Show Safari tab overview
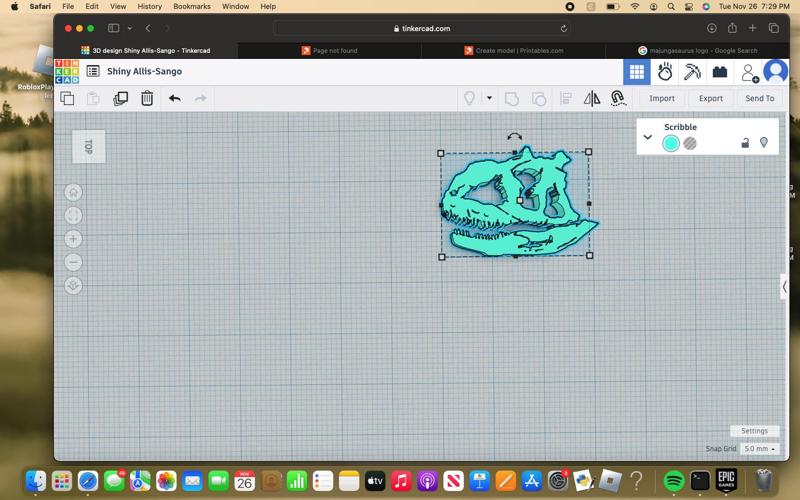This screenshot has width=800, height=500. [773, 28]
